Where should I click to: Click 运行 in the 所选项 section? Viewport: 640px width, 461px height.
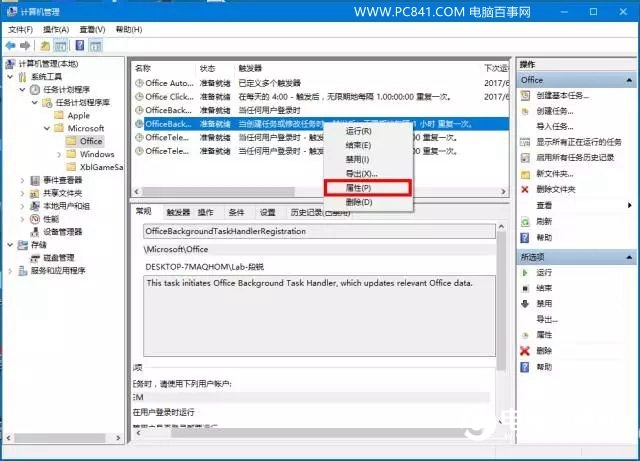(544, 272)
